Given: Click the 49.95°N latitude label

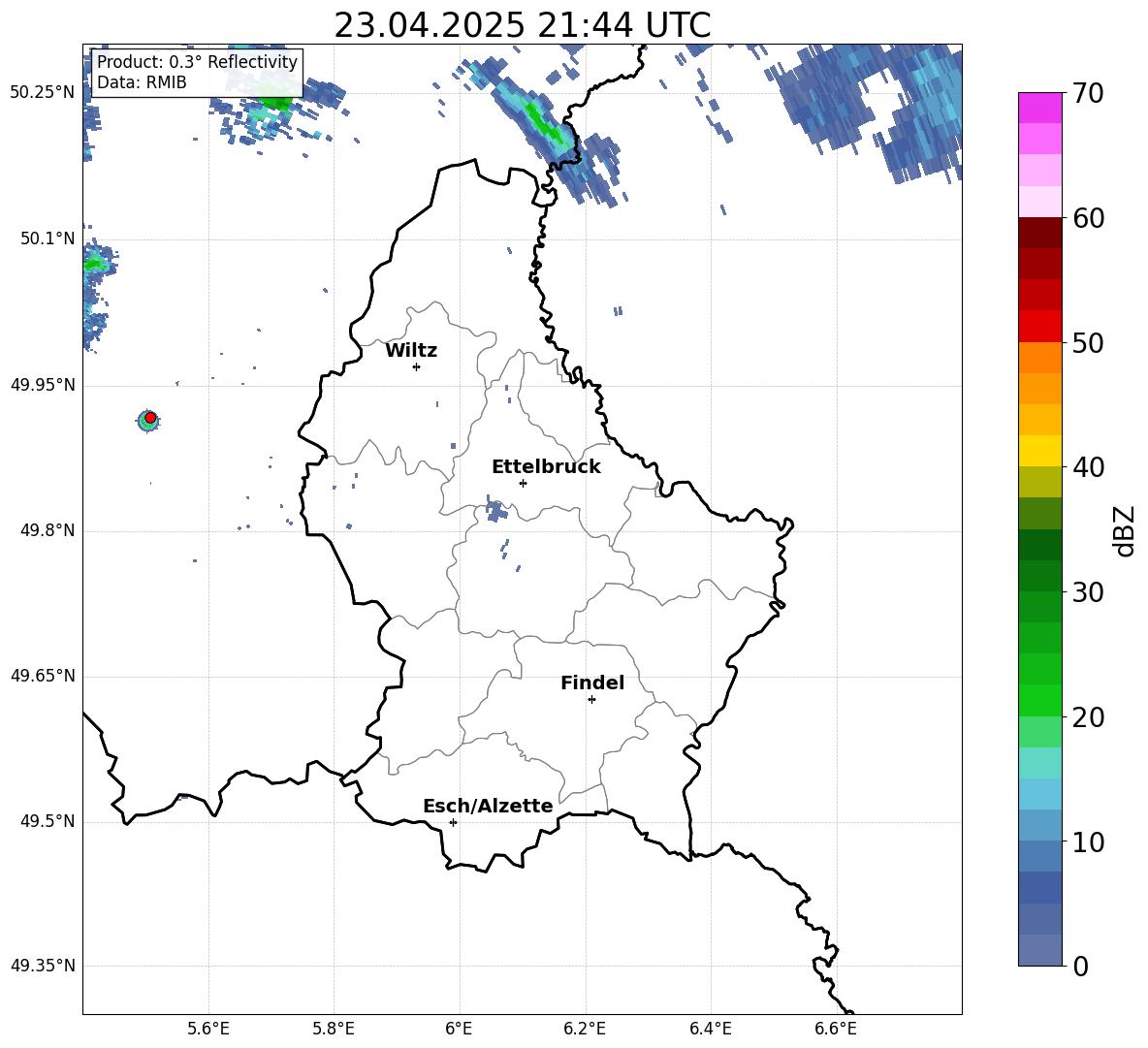Looking at the screenshot, I should click(x=43, y=385).
